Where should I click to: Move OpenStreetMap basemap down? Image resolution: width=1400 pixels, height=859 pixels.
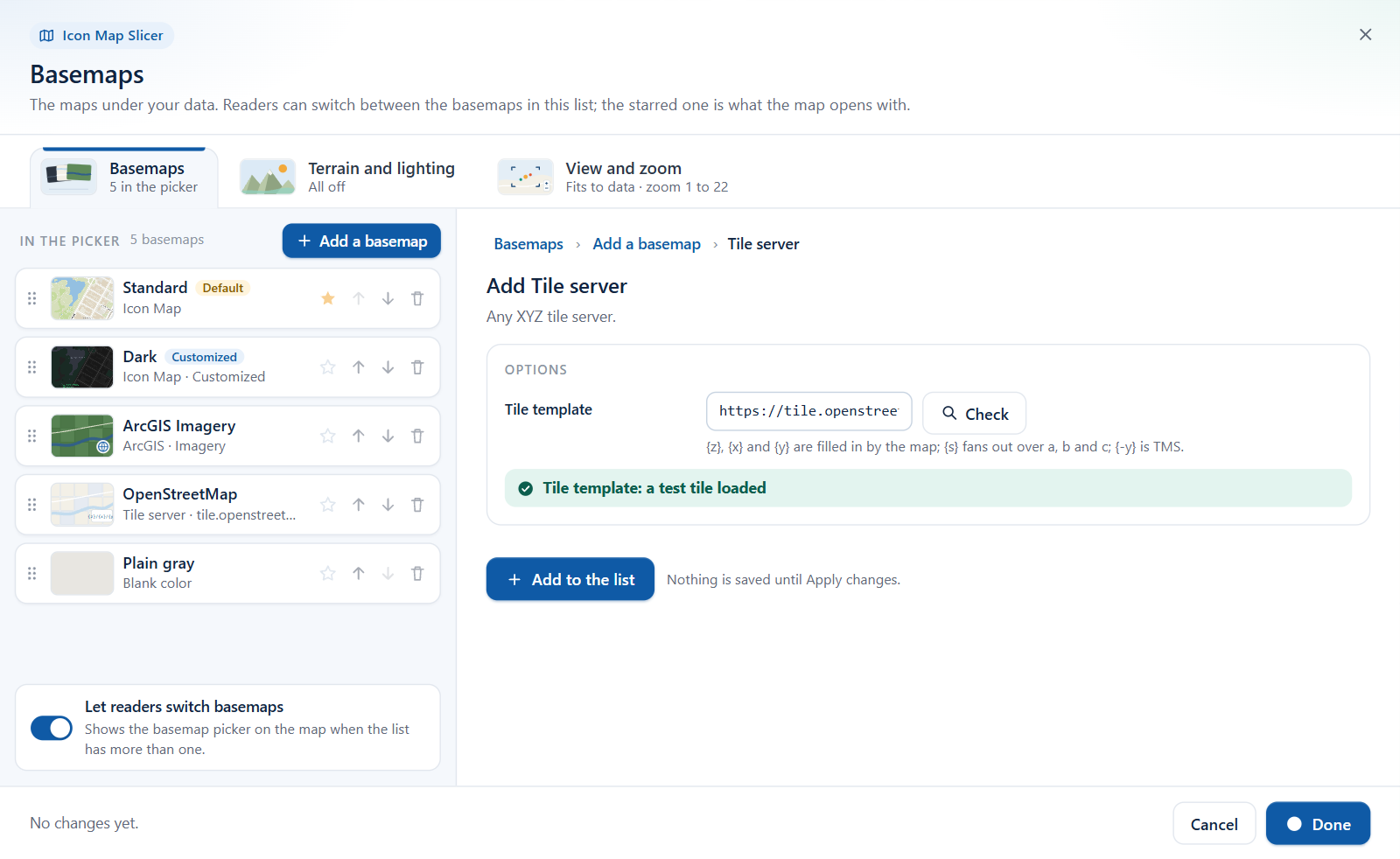click(388, 505)
